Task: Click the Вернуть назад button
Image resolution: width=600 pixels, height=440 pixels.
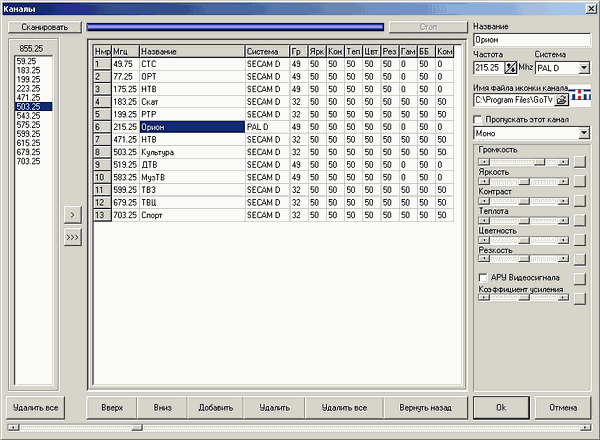Action: [x=426, y=408]
